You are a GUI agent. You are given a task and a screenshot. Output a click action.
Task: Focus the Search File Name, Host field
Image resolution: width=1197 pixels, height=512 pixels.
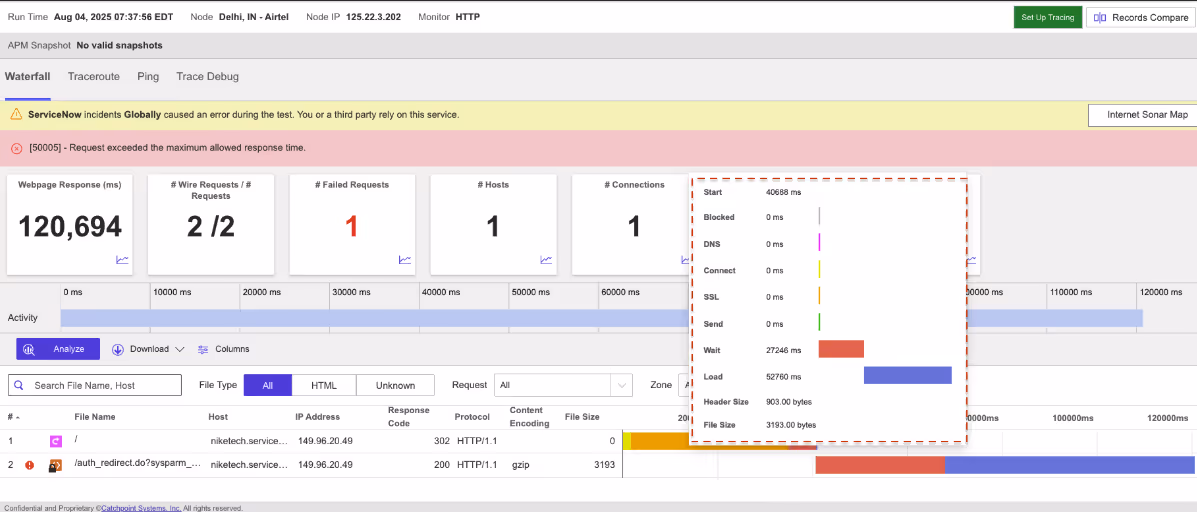(x=95, y=385)
